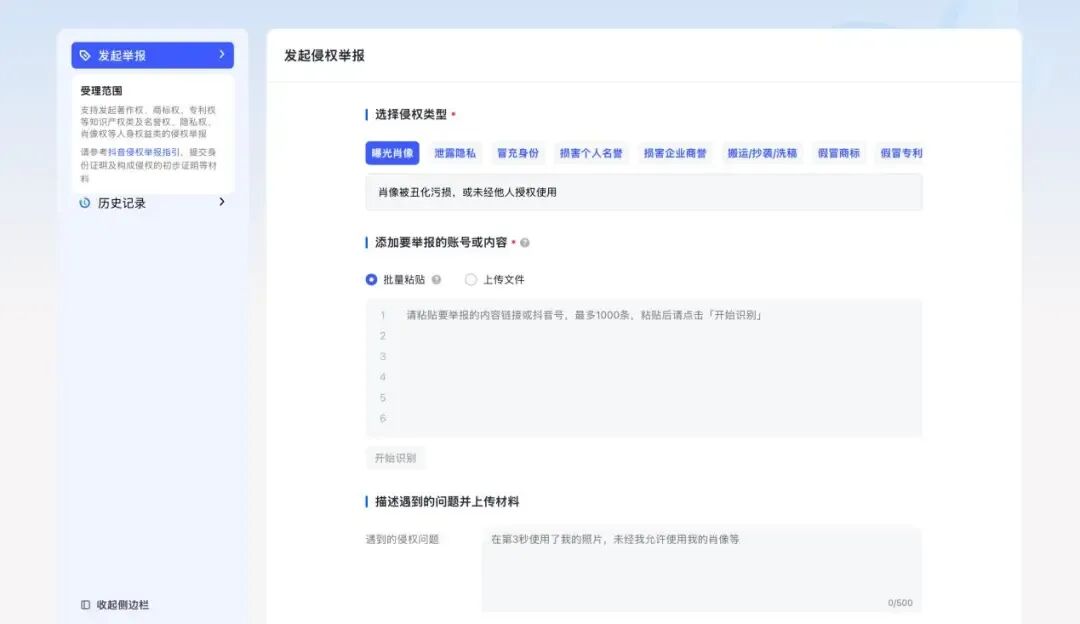Image resolution: width=1080 pixels, height=624 pixels.
Task: Select the 上传文件 radio button
Action: pos(470,280)
